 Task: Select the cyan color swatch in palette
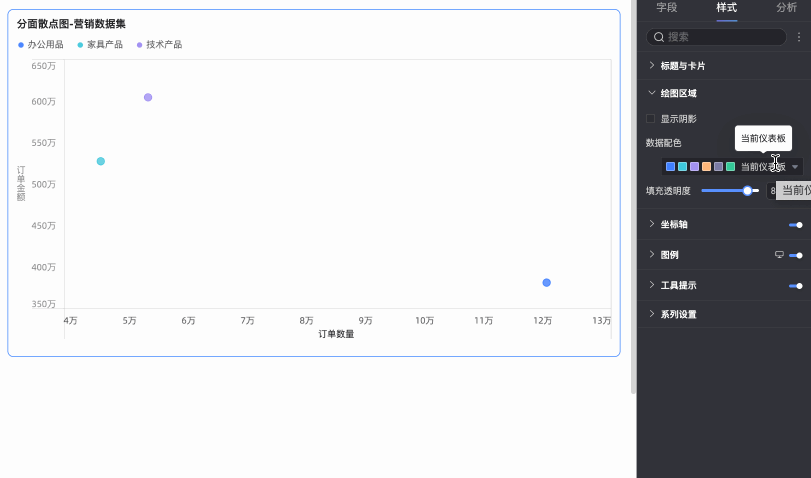(682, 167)
